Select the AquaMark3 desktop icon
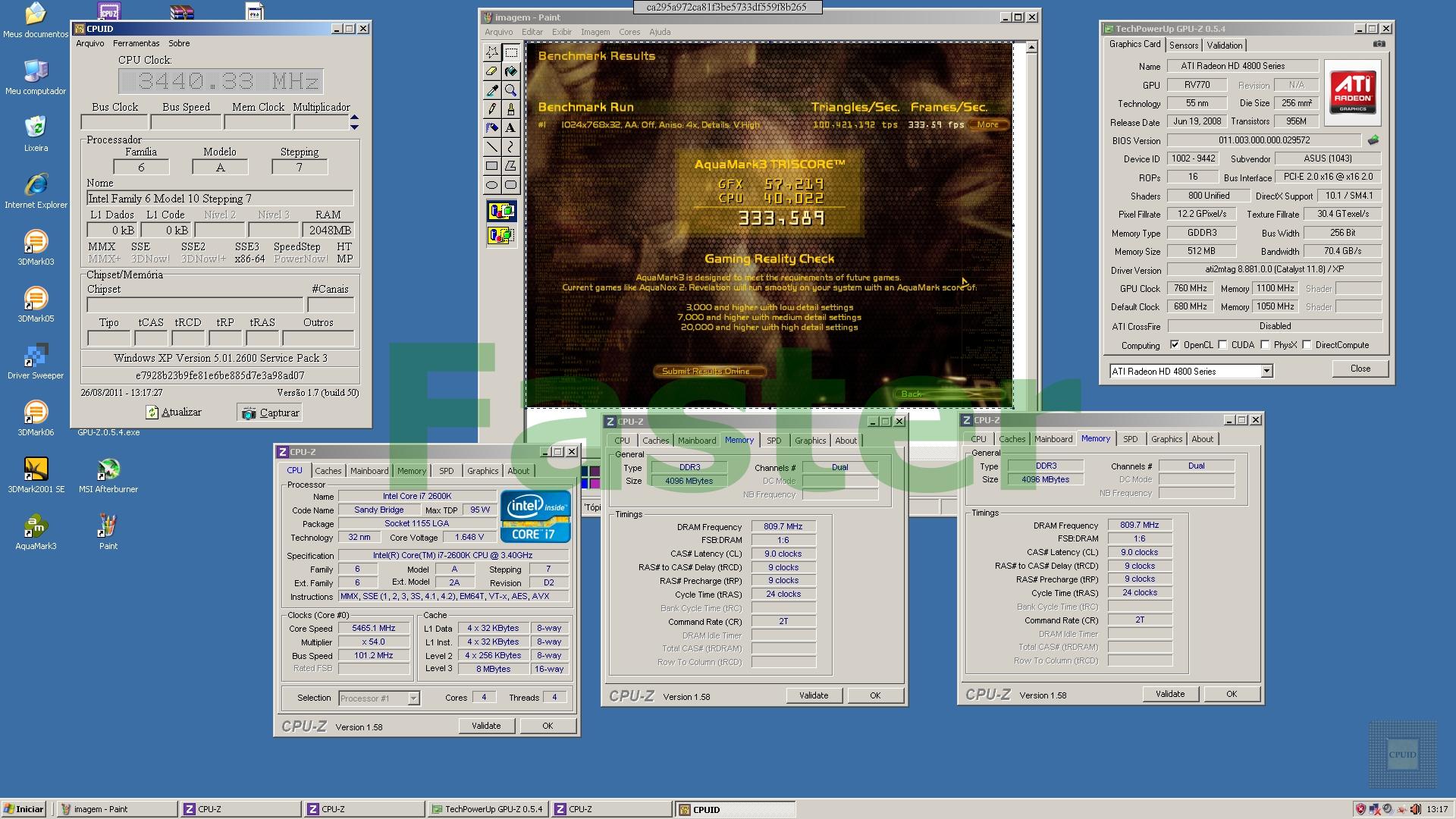This screenshot has height=819, width=1456. (36, 532)
